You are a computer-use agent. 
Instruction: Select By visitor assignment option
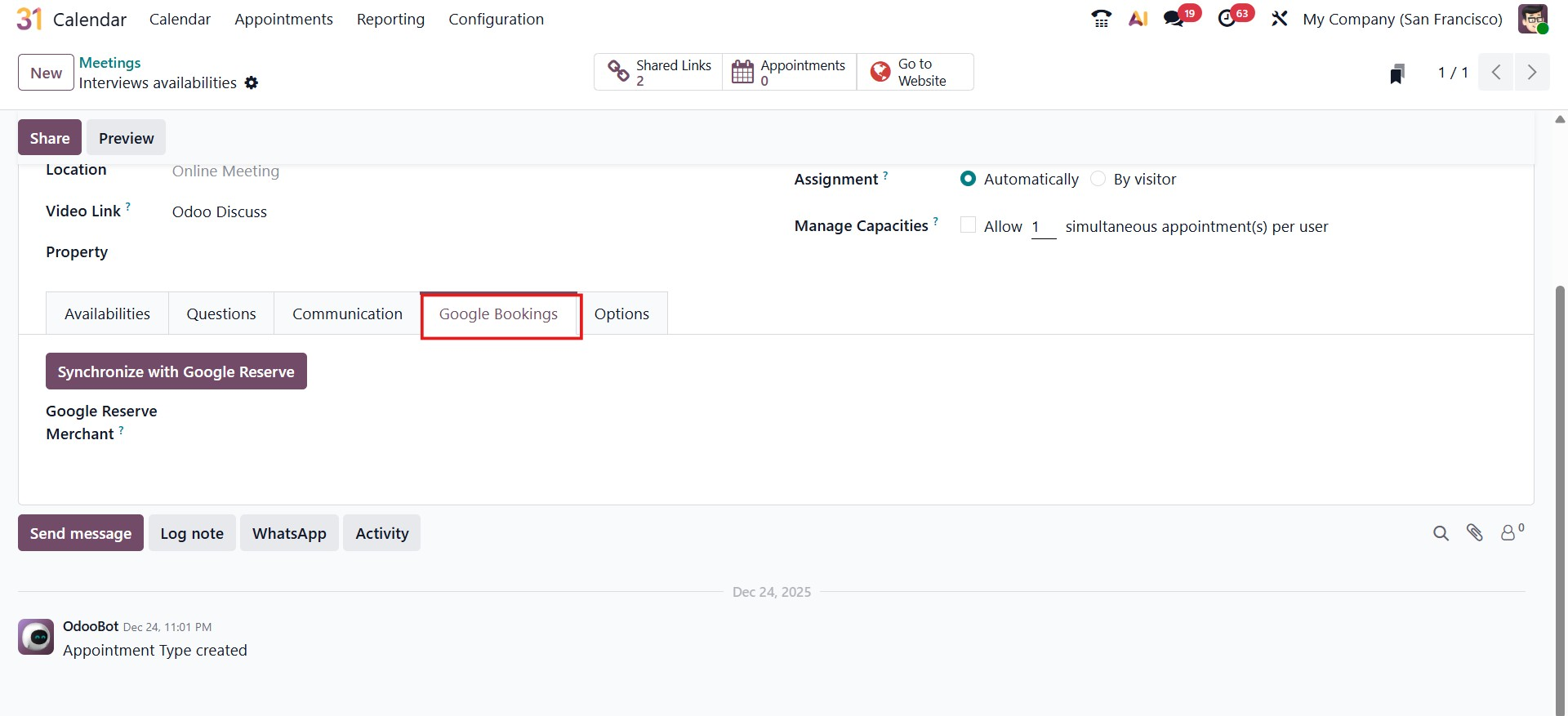1098,179
